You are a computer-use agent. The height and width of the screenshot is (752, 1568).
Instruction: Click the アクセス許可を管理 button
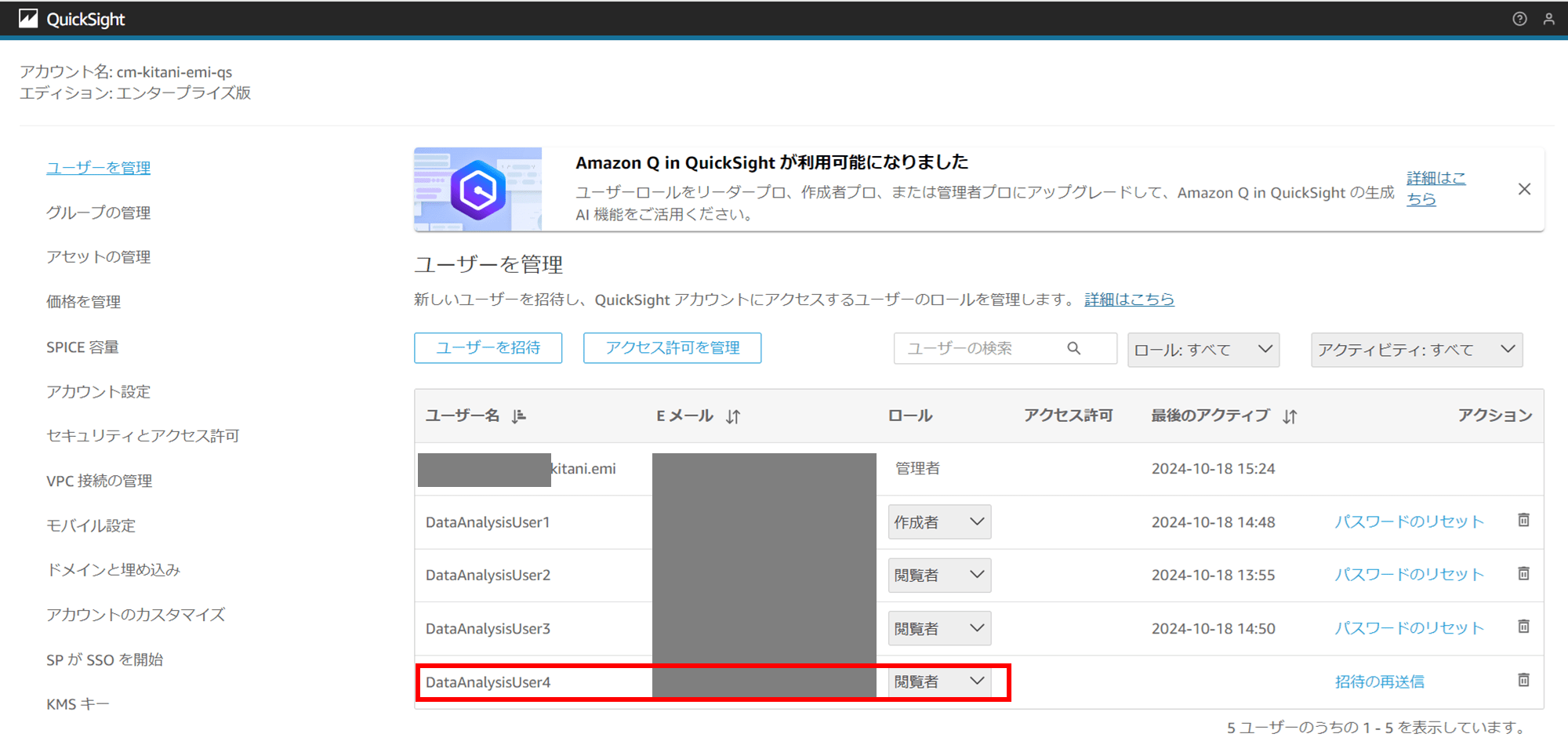[x=672, y=348]
